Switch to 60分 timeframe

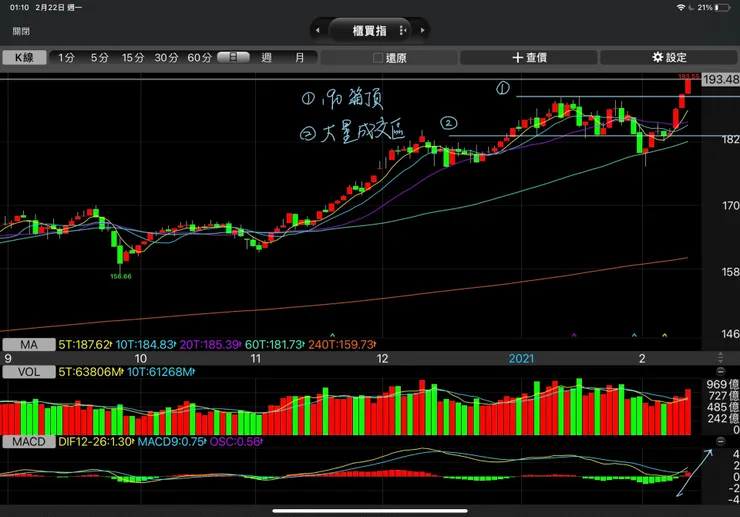tap(199, 58)
